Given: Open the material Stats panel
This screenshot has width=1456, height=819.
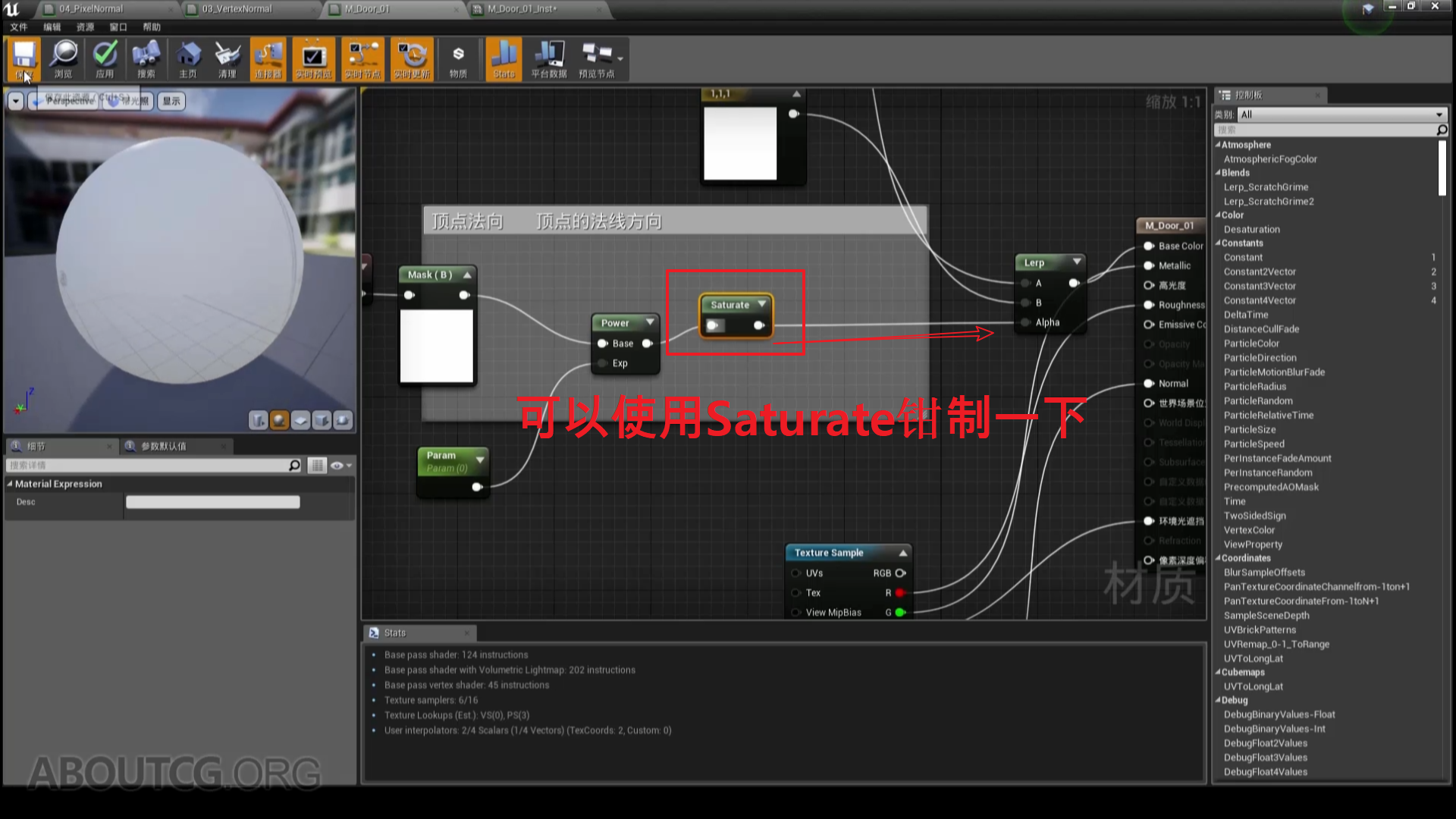Looking at the screenshot, I should 504,58.
